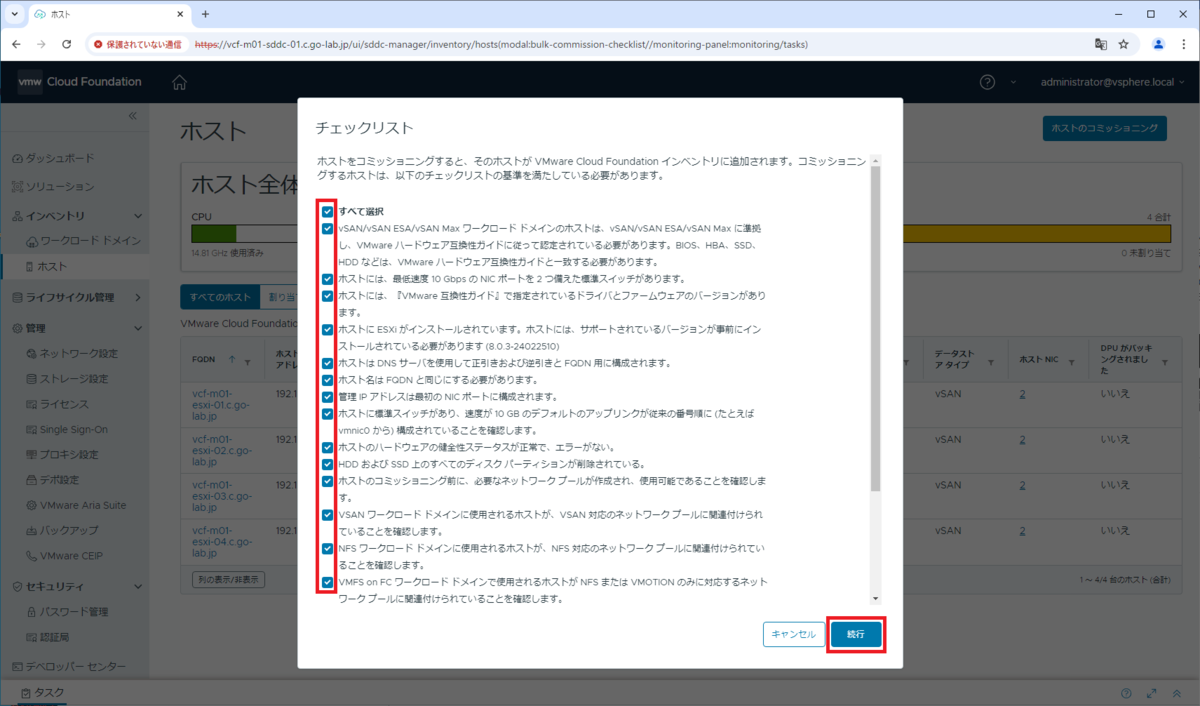This screenshot has width=1200, height=706.
Task: Expand the ライフサイクル管理 sidebar section
Action: pyautogui.click(x=137, y=297)
